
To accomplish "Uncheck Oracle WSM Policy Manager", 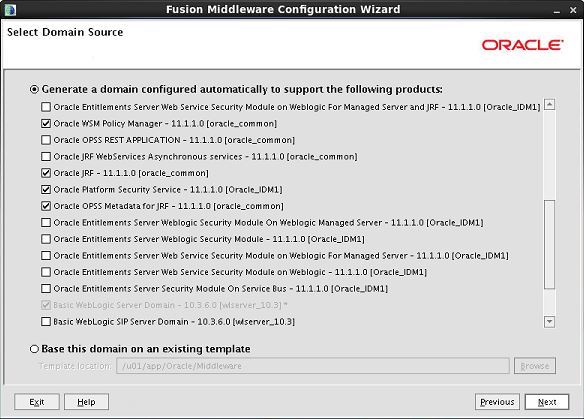I will 46,123.
